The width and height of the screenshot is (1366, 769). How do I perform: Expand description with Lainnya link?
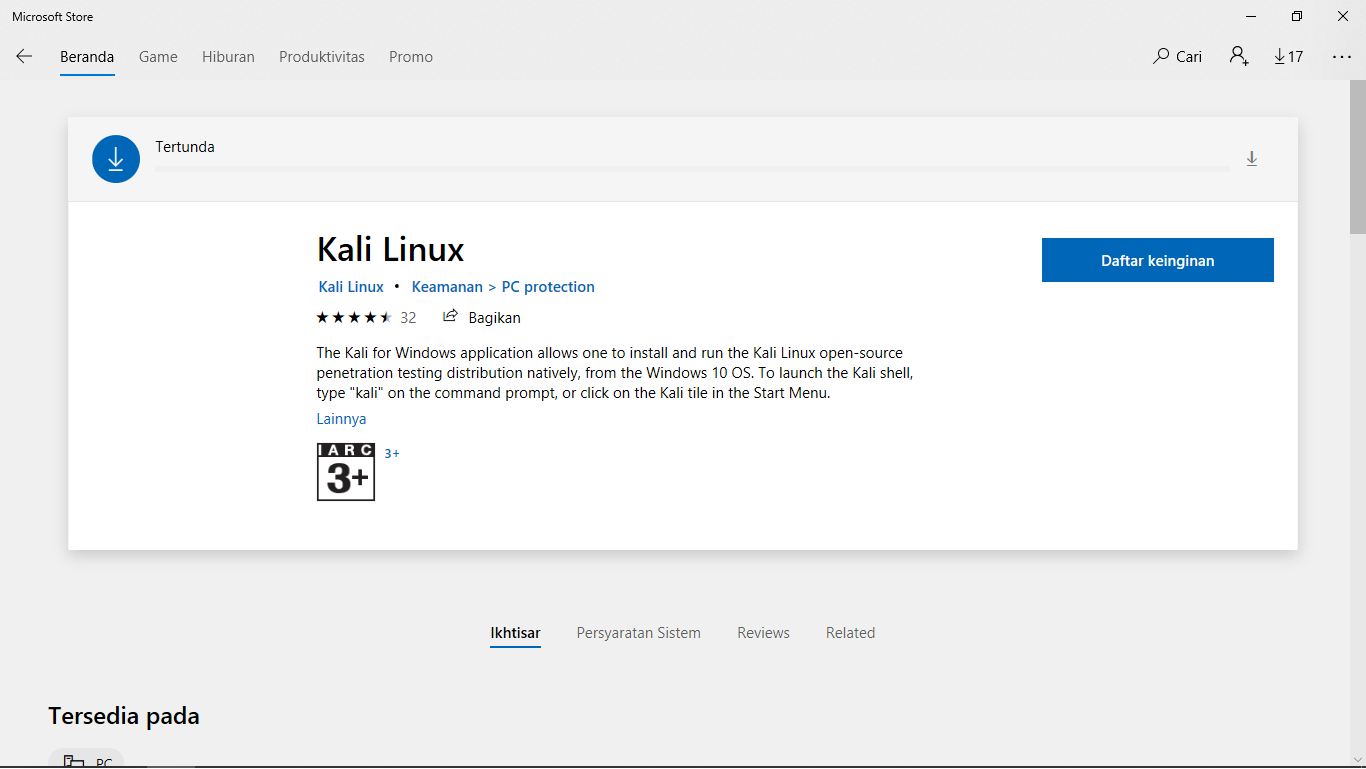[x=341, y=419]
